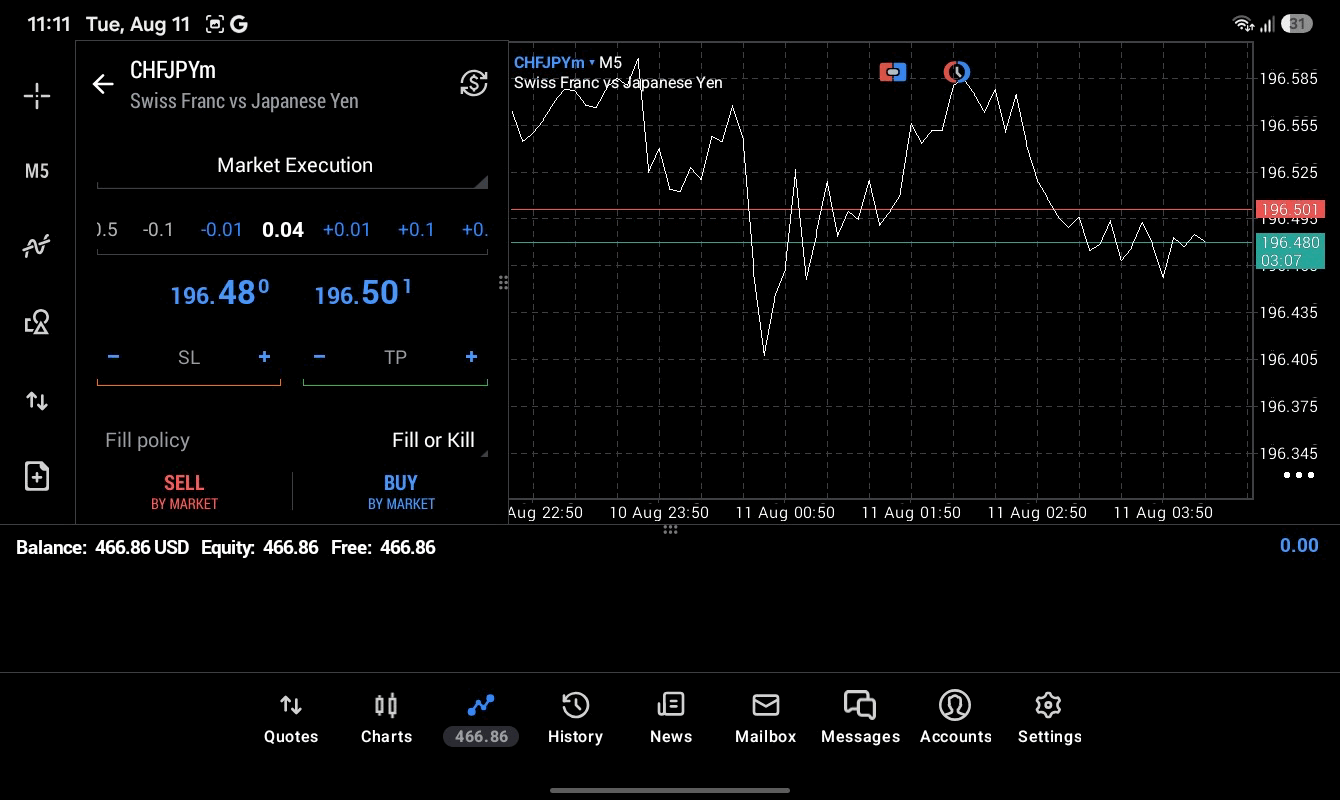Tap the new order document icon

(37, 476)
